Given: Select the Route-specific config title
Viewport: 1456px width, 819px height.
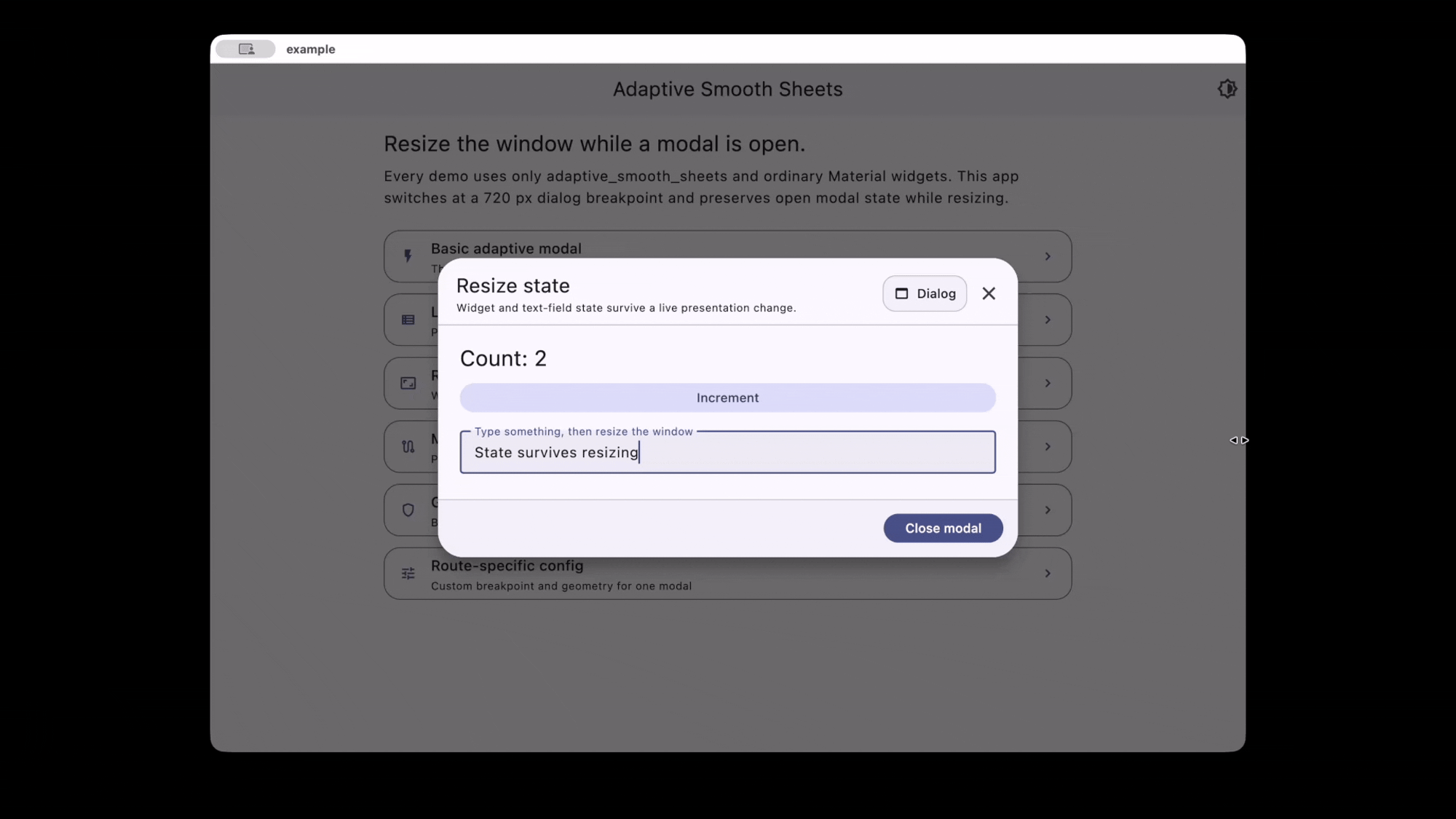Looking at the screenshot, I should click(x=507, y=566).
